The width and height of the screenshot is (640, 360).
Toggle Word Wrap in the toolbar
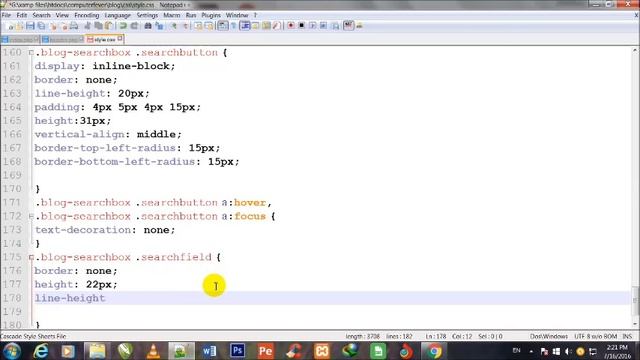pyautogui.click(x=222, y=26)
